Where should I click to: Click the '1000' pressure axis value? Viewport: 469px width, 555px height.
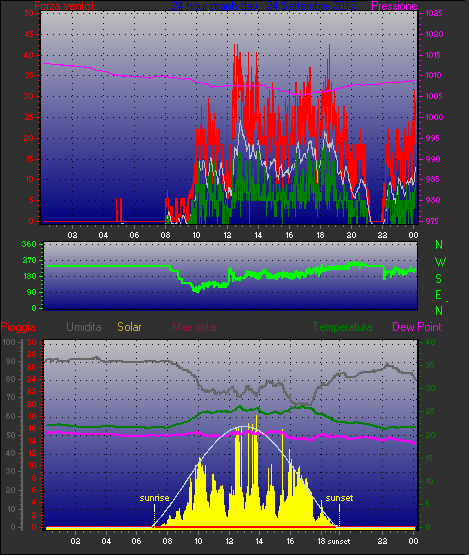(x=434, y=117)
